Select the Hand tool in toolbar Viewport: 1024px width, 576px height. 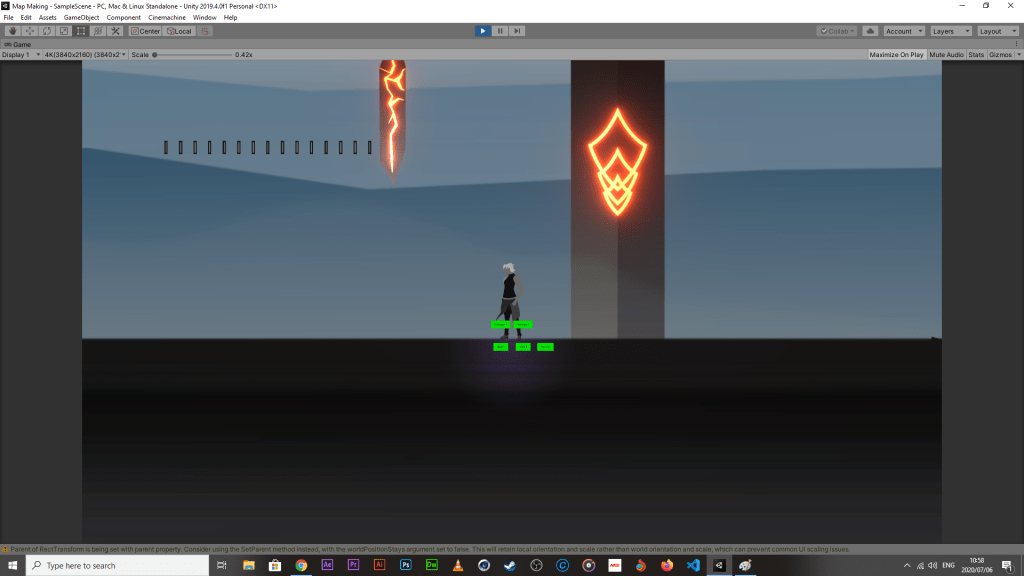pyautogui.click(x=12, y=31)
